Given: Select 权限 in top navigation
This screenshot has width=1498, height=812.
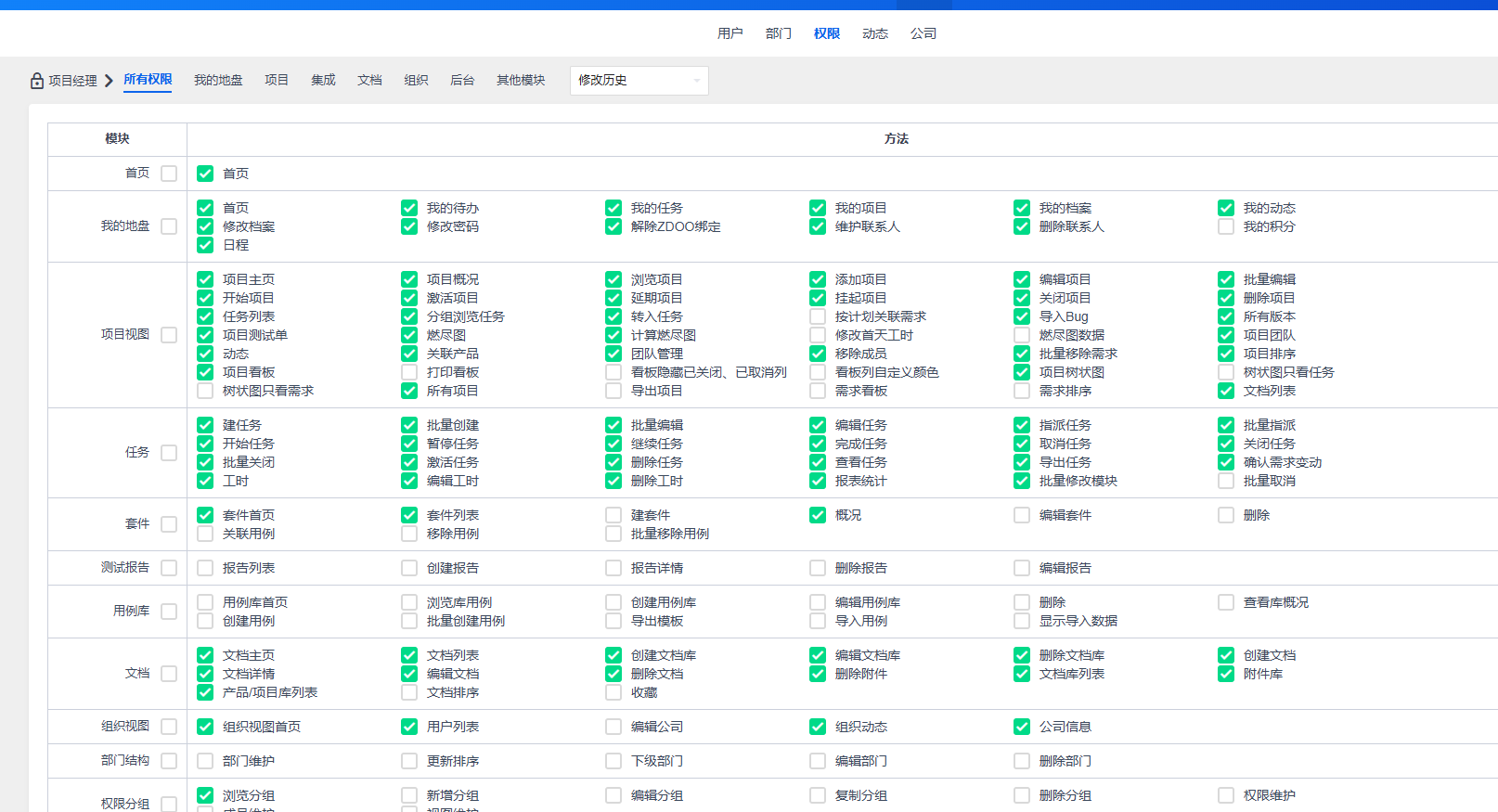Looking at the screenshot, I should click(x=827, y=33).
